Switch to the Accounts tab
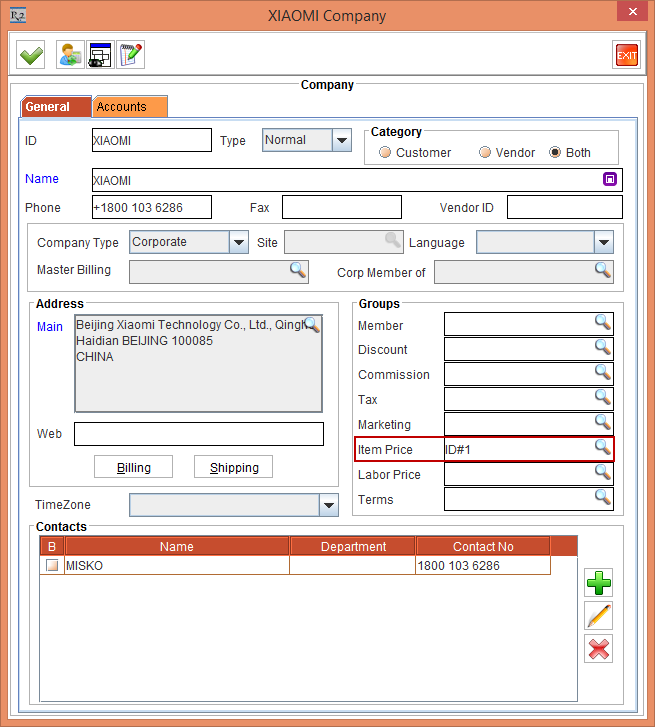The width and height of the screenshot is (655, 727). (129, 107)
